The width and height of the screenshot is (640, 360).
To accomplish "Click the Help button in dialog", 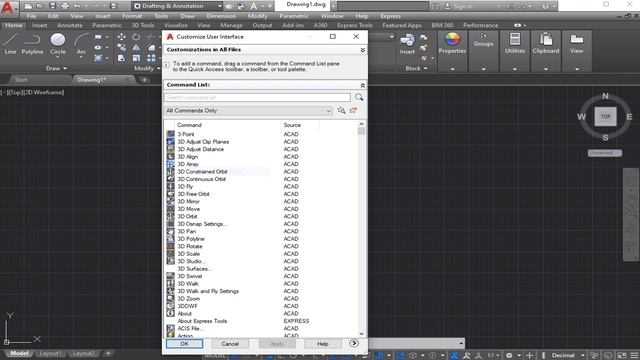I will (322, 344).
